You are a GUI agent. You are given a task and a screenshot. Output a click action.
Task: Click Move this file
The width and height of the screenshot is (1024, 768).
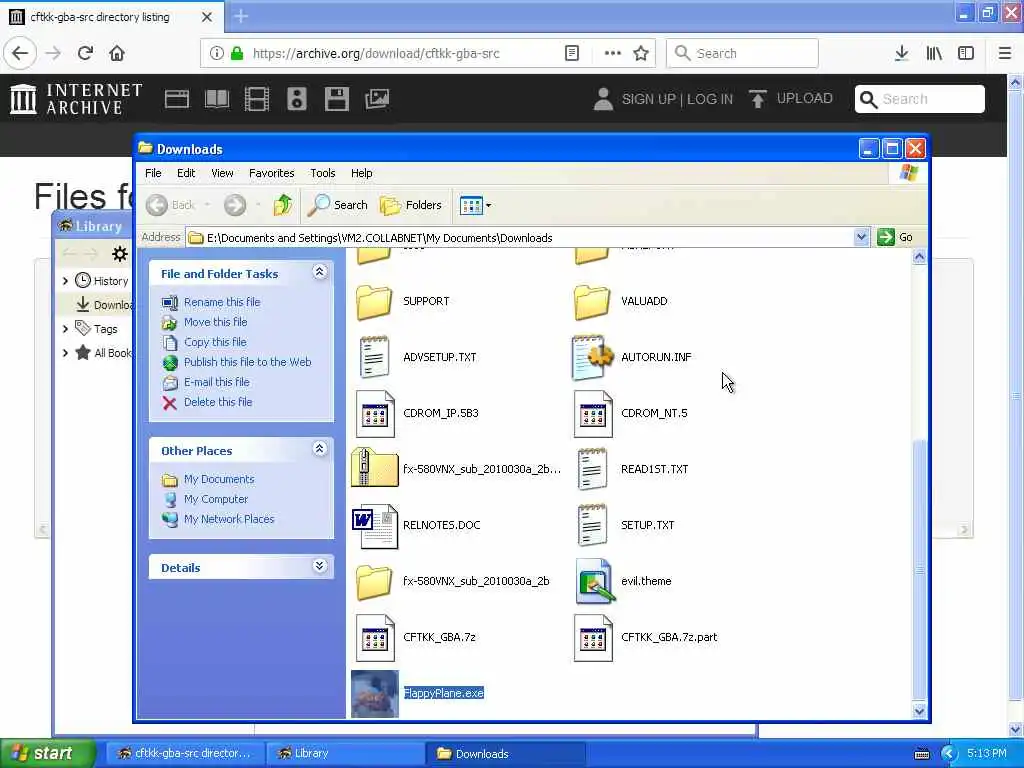point(216,322)
